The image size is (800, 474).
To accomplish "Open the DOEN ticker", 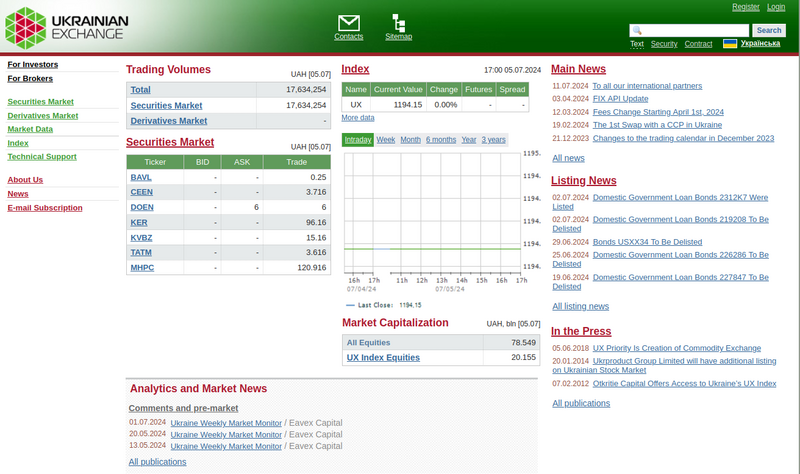I will pyautogui.click(x=142, y=208).
